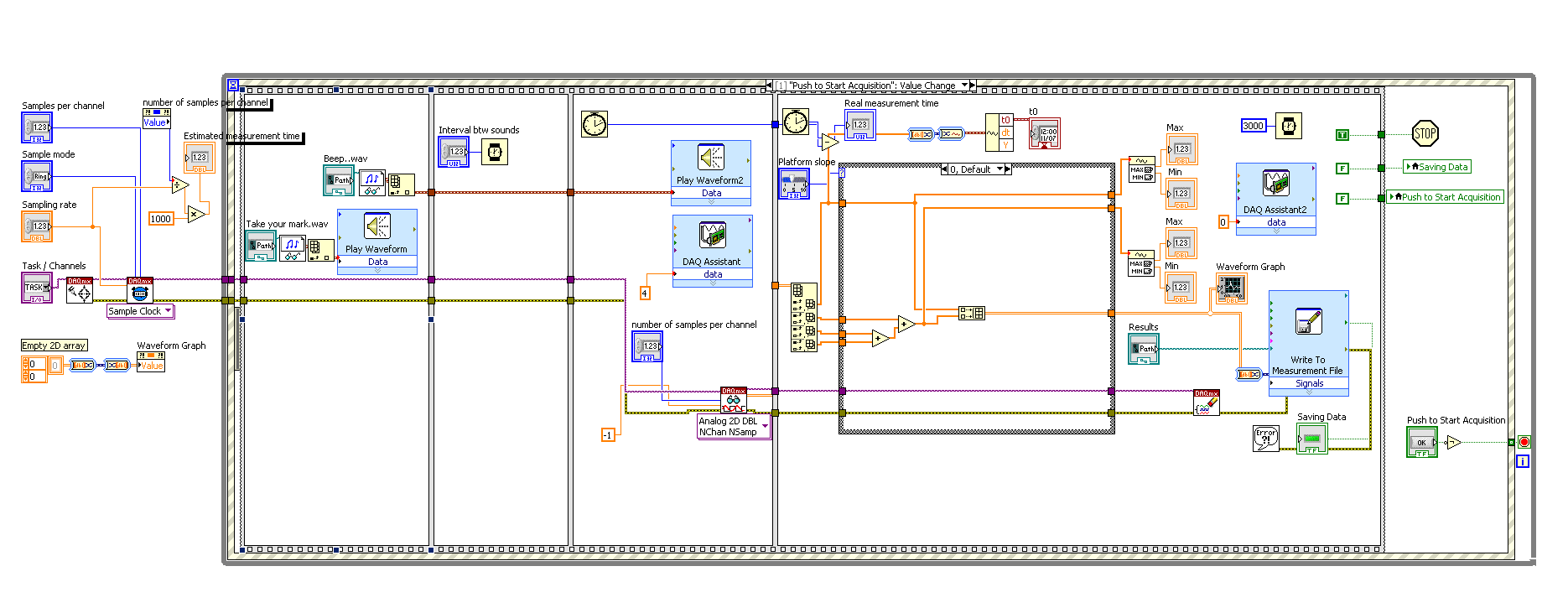The width and height of the screenshot is (1568, 613).
Task: Click the STOP function octagon
Action: [1425, 132]
